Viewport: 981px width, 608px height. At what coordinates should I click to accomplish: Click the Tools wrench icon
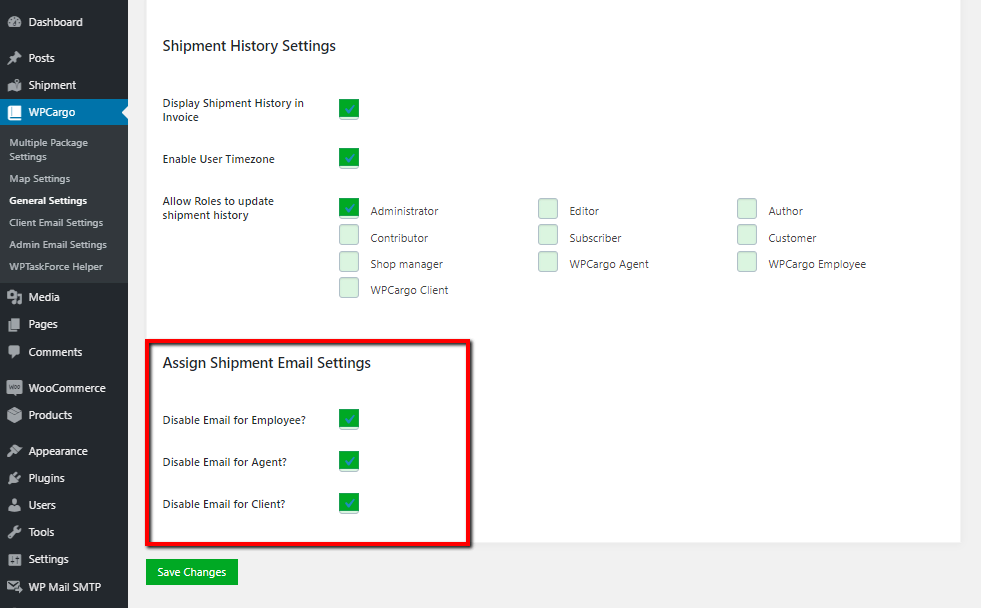click(x=14, y=532)
